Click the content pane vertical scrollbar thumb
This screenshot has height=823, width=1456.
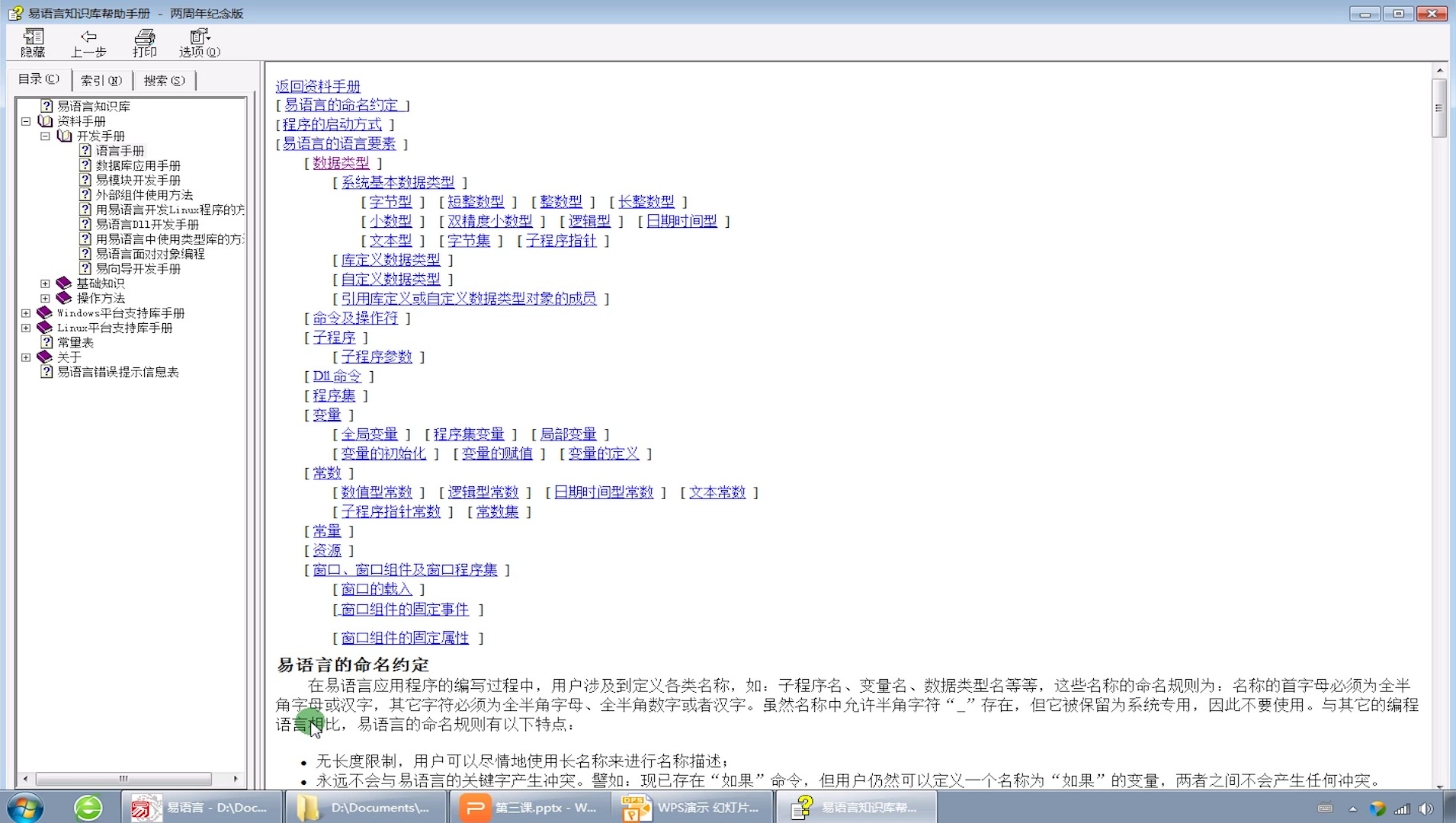tap(1439, 107)
